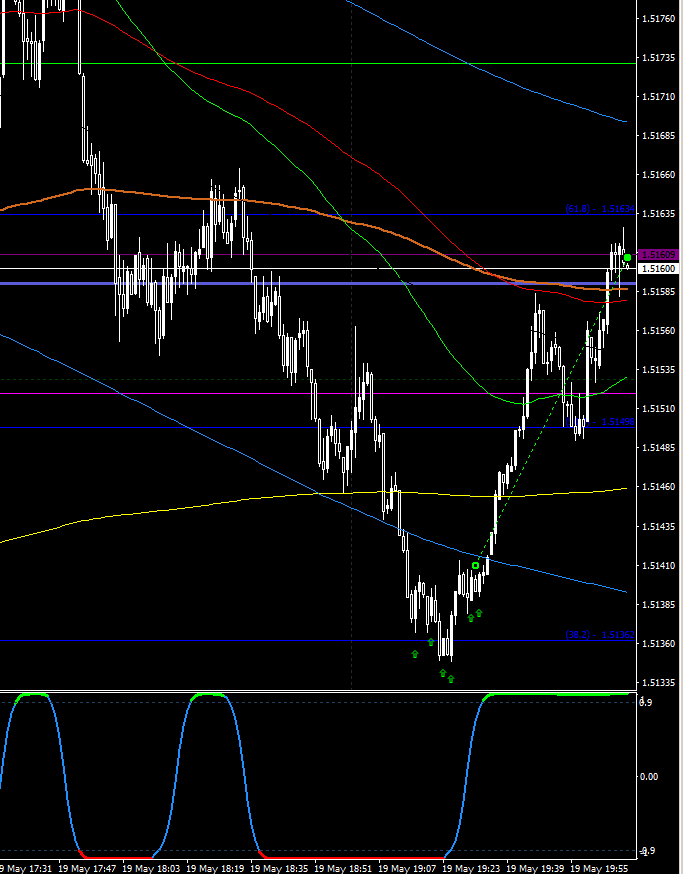
Task: Click the 19 May 19:07 time label
Action: (x=408, y=868)
